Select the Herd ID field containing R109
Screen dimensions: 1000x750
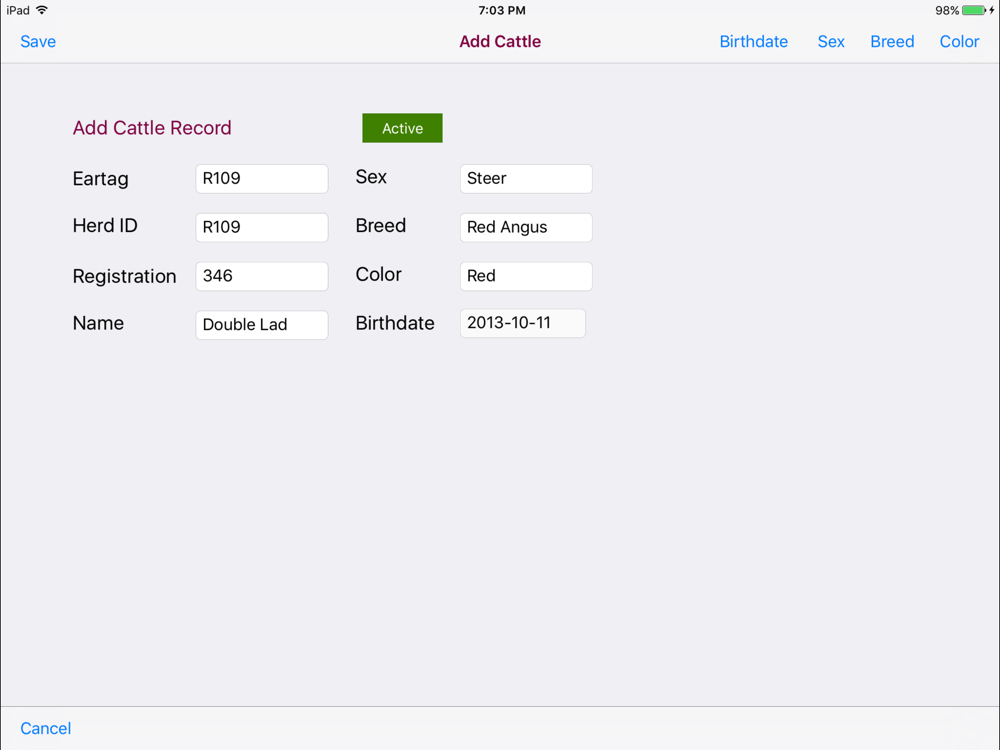pos(261,227)
